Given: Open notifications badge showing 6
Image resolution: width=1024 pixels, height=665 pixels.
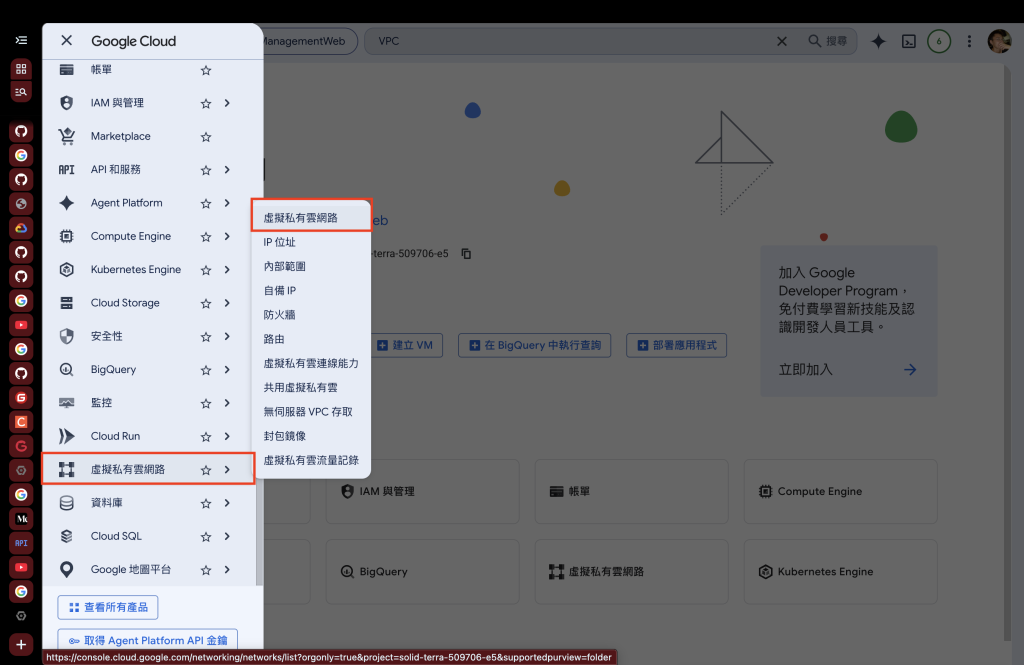Looking at the screenshot, I should [938, 41].
